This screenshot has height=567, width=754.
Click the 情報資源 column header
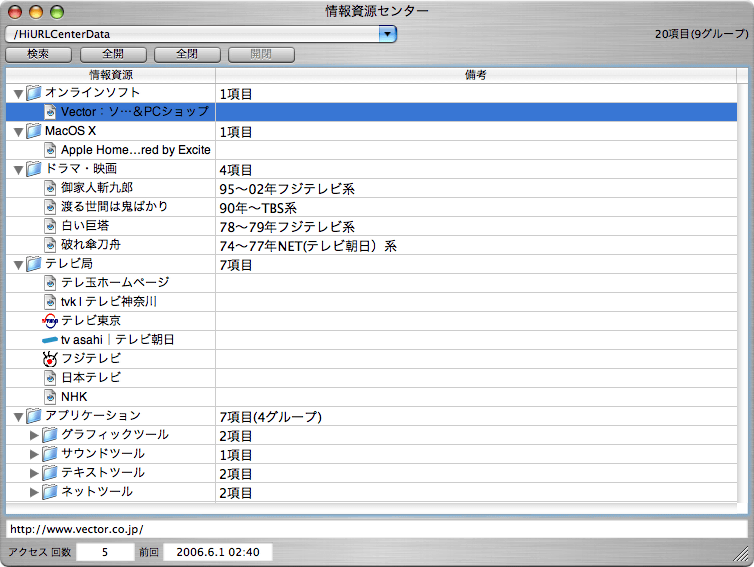click(111, 75)
